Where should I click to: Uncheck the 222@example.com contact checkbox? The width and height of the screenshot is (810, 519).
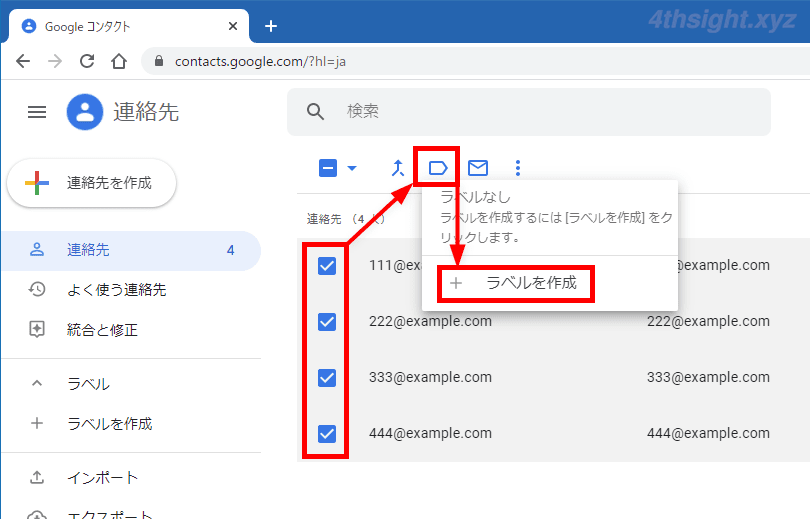pos(327,322)
